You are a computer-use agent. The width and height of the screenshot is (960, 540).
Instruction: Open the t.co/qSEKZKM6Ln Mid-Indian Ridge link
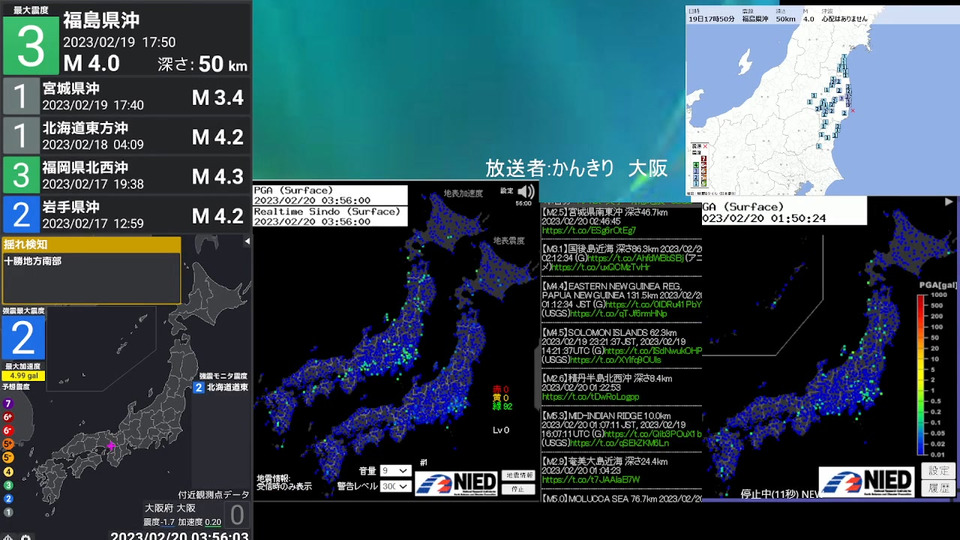coord(619,443)
